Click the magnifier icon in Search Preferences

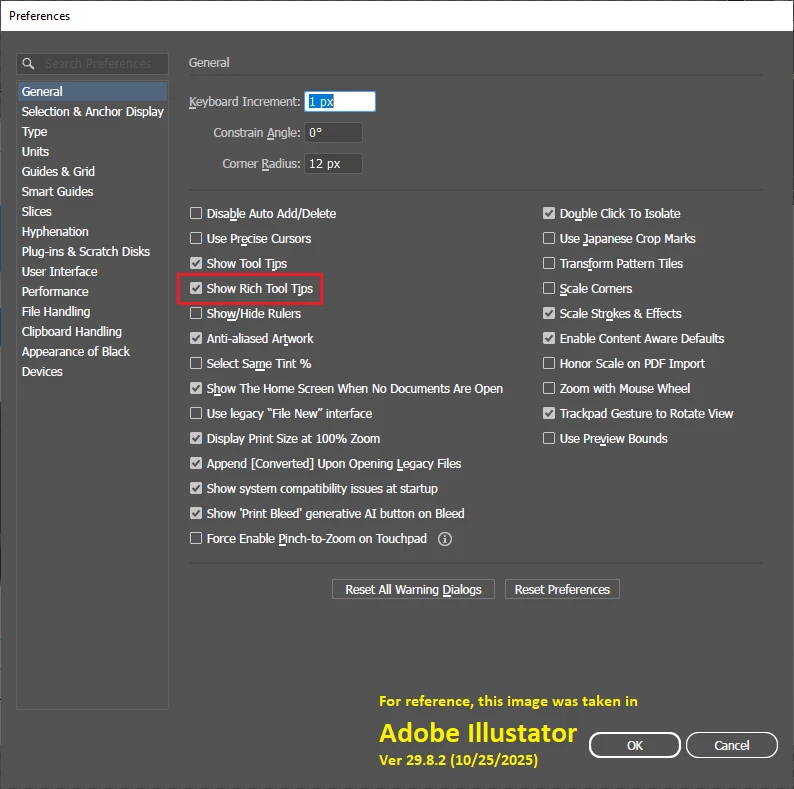click(x=28, y=64)
